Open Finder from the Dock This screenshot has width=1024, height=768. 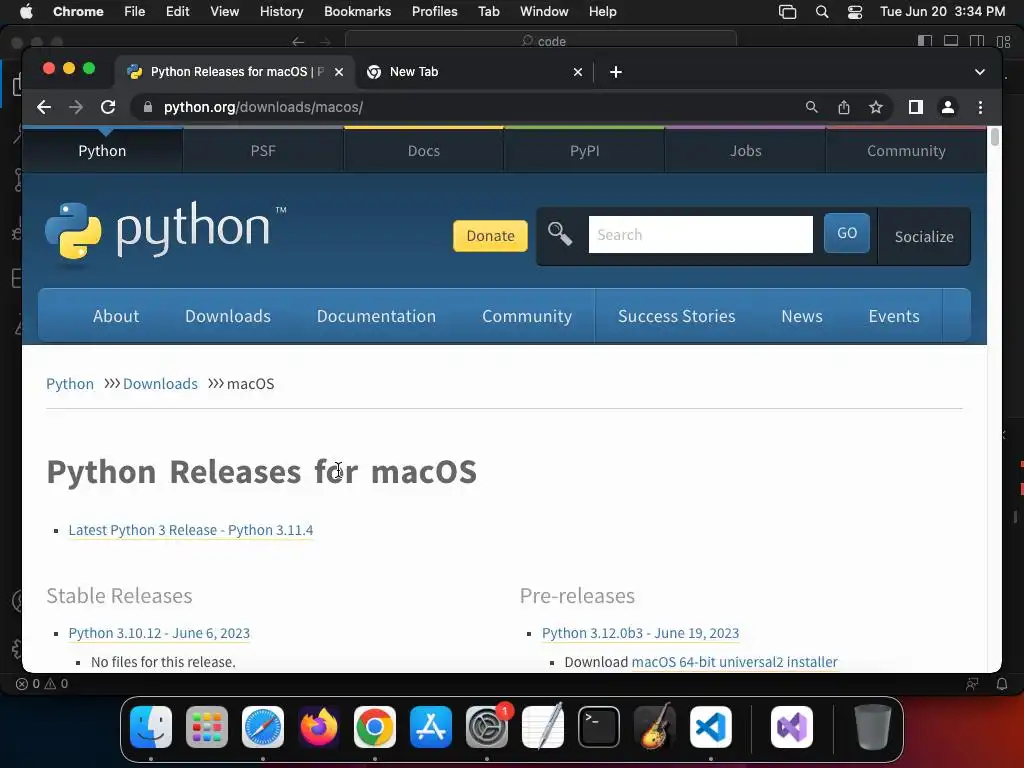coord(151,727)
